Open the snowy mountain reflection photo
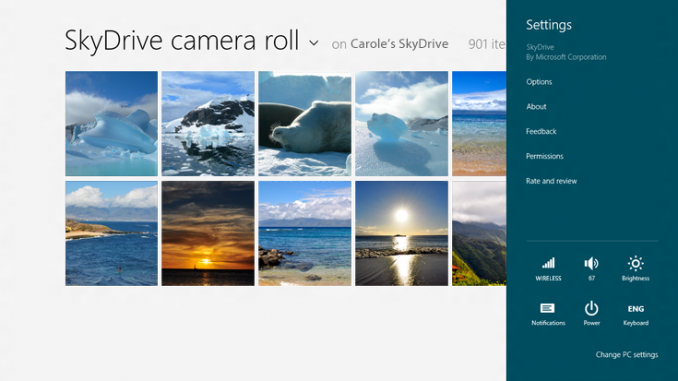This screenshot has height=381, width=678. tap(208, 124)
